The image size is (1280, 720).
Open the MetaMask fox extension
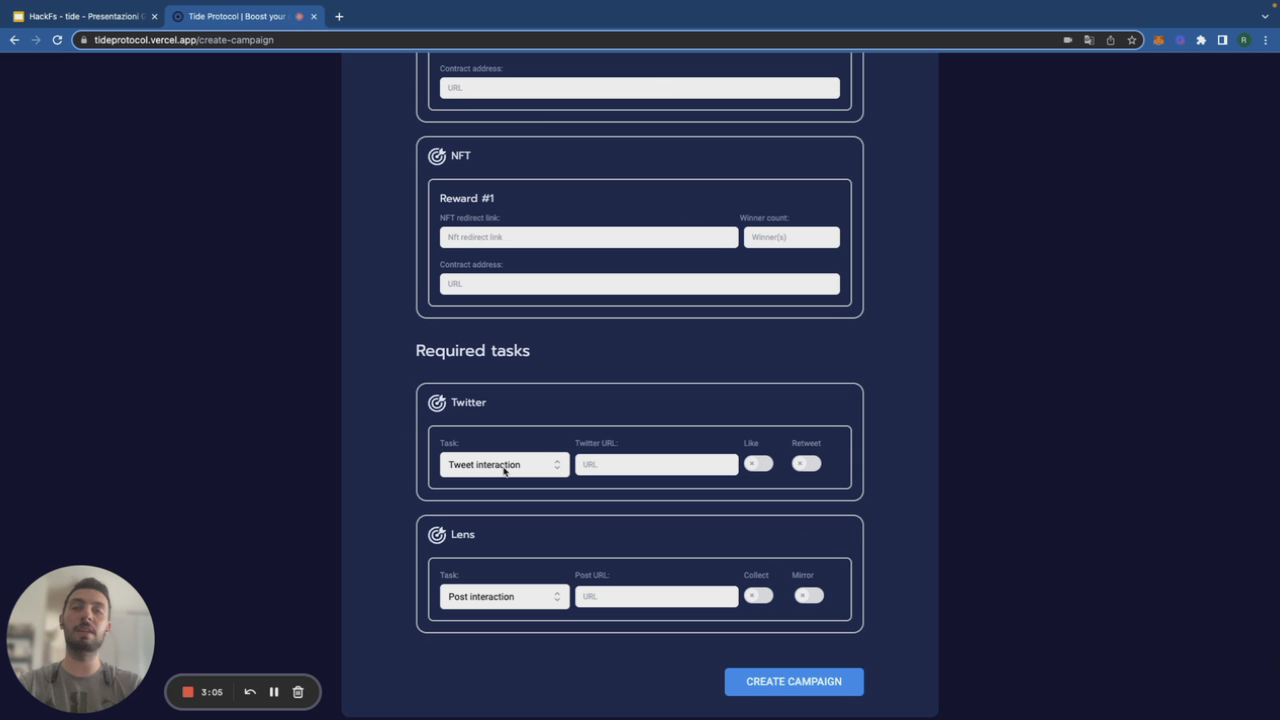pos(1159,40)
